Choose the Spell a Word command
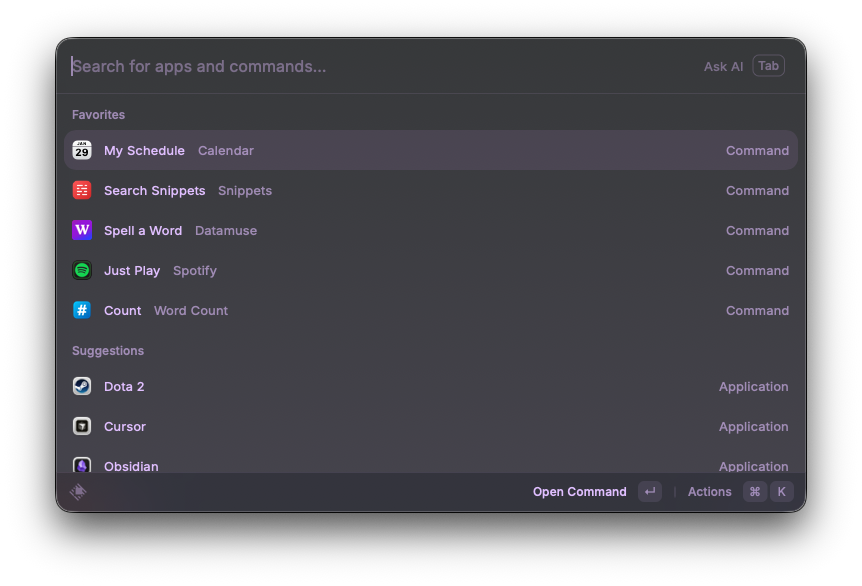 pos(430,230)
